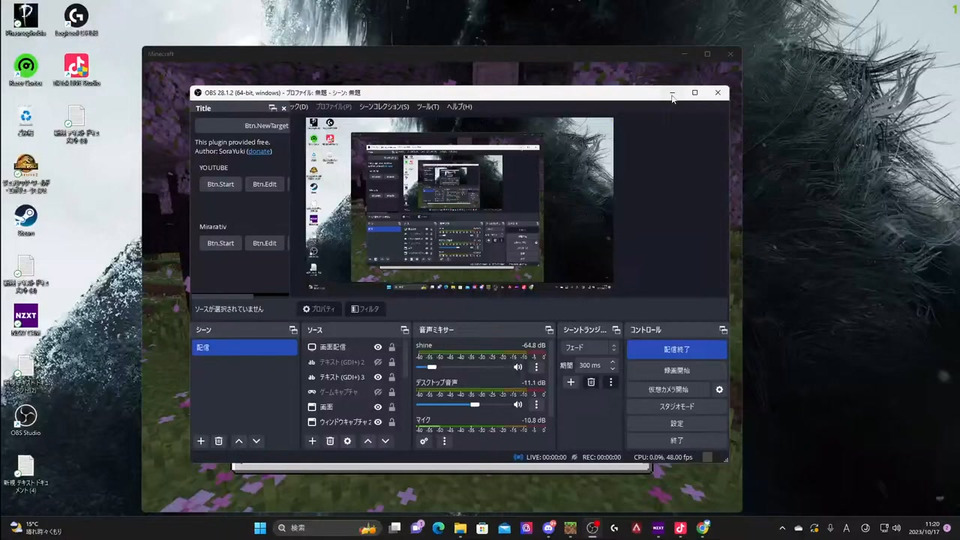Image resolution: width=960 pixels, height=540 pixels.
Task: Open the シーンコレクション(S) menu
Action: click(x=384, y=107)
